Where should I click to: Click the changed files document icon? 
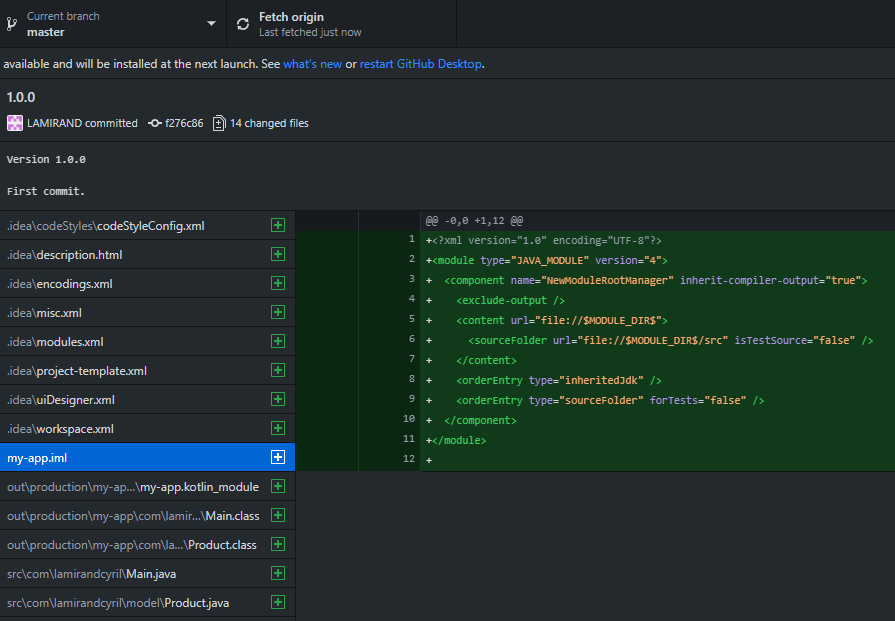219,123
